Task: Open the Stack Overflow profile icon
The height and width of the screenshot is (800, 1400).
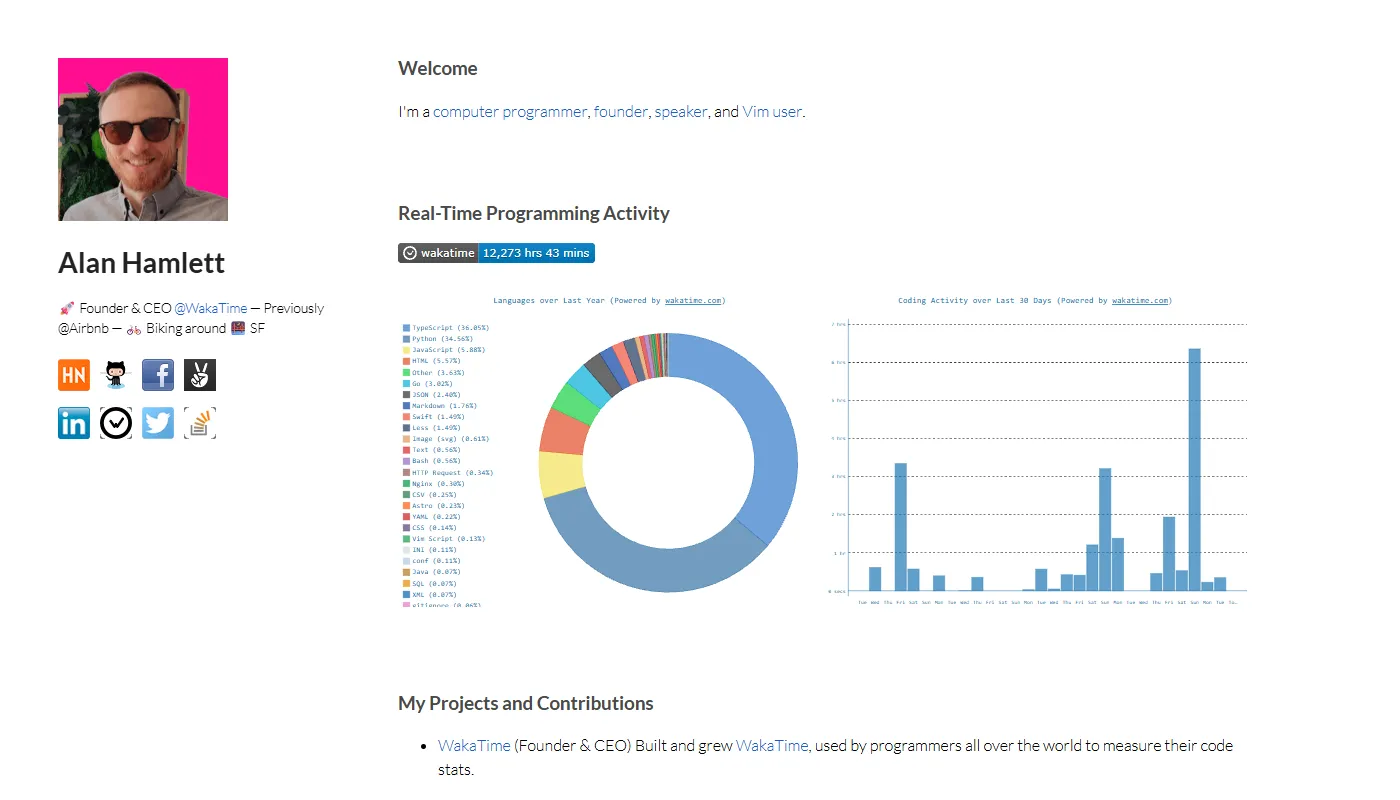Action: click(200, 423)
